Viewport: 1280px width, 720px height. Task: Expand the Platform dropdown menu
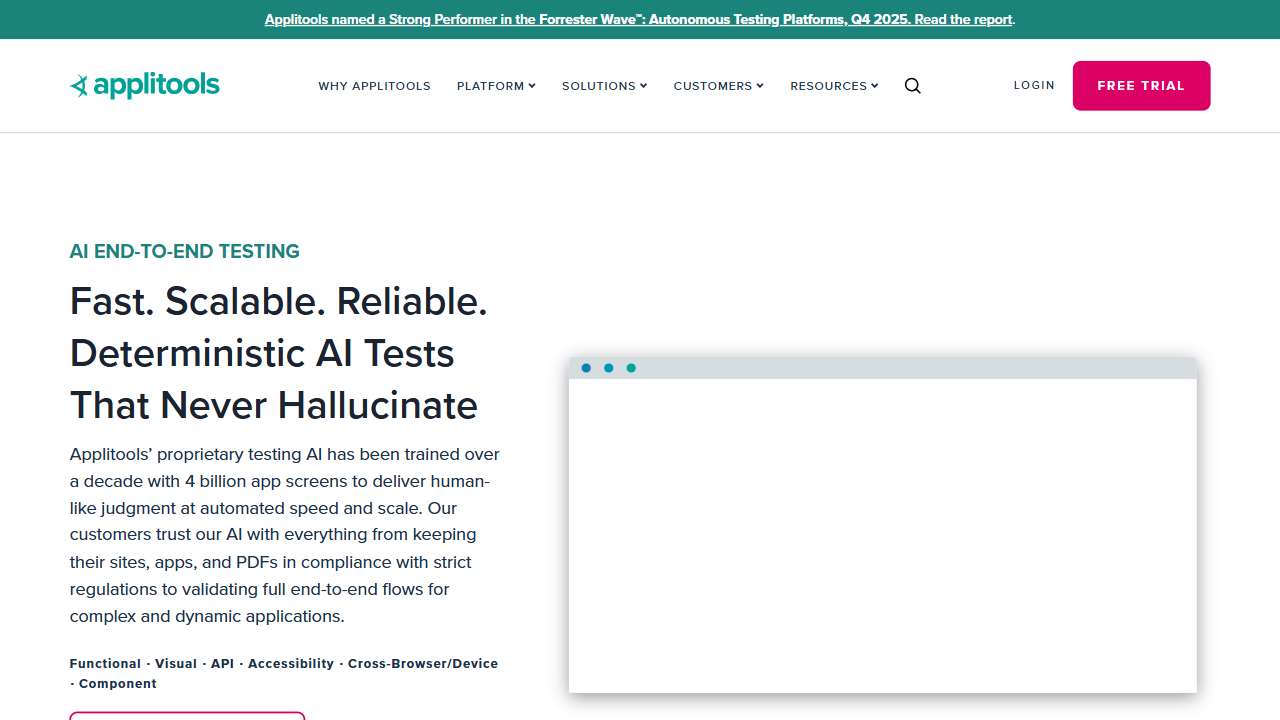pyautogui.click(x=496, y=86)
